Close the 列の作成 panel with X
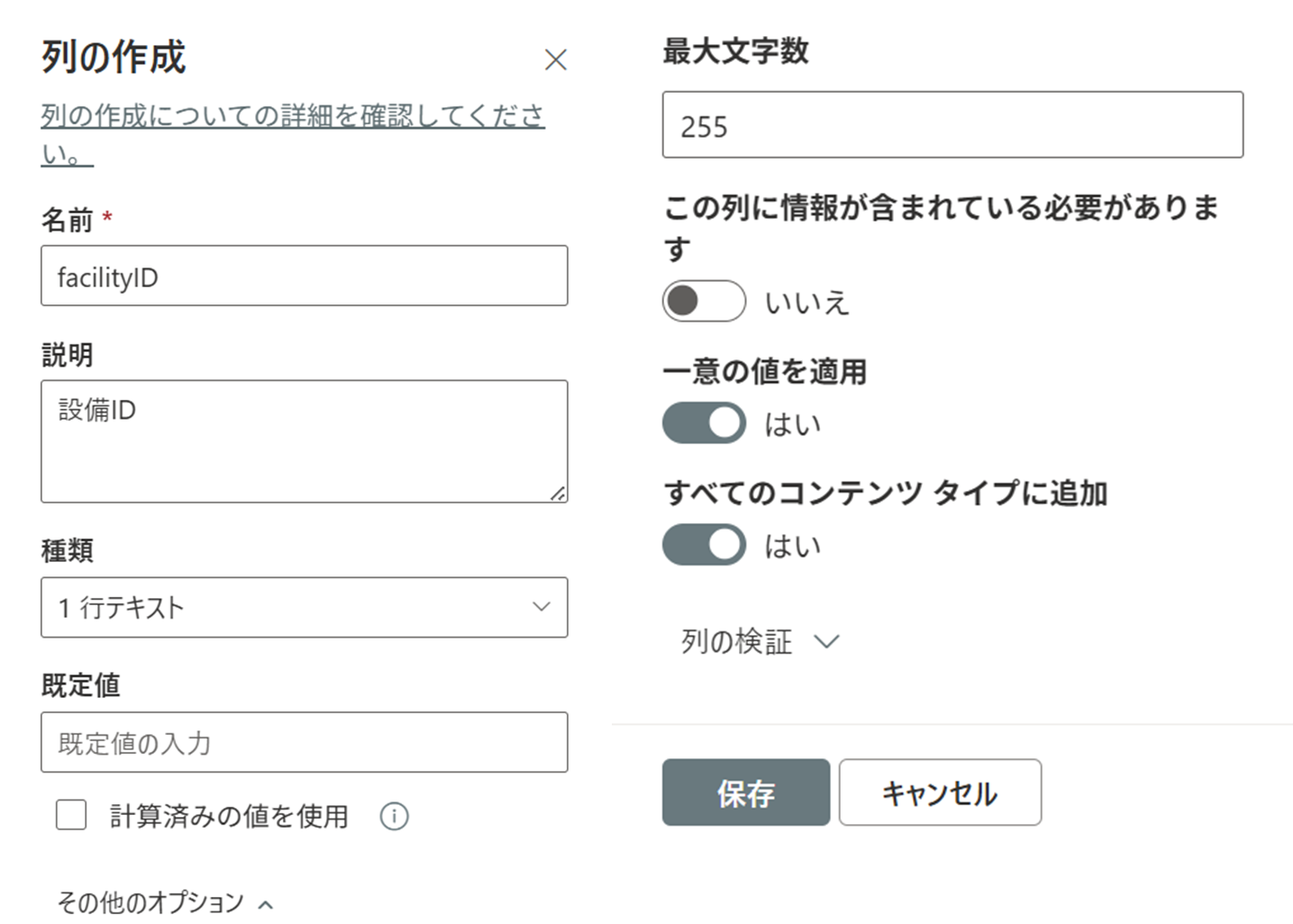 click(x=556, y=60)
